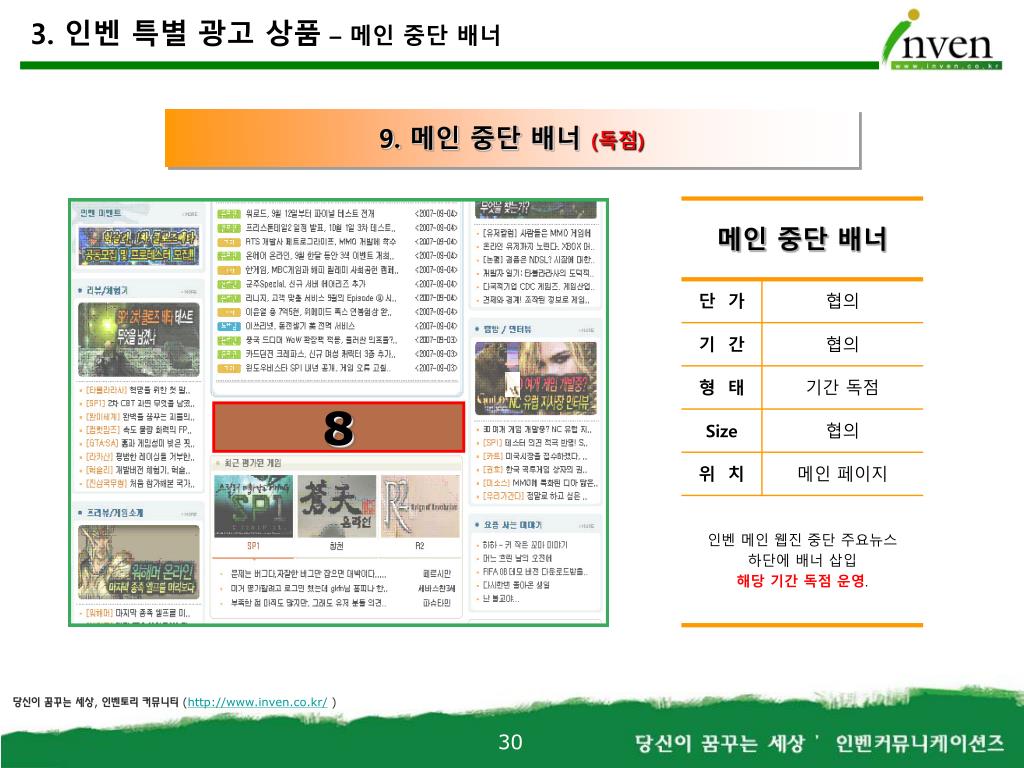Image resolution: width=1024 pixels, height=768 pixels.
Task: Click the R2 label under the thumbnails
Action: [x=420, y=546]
